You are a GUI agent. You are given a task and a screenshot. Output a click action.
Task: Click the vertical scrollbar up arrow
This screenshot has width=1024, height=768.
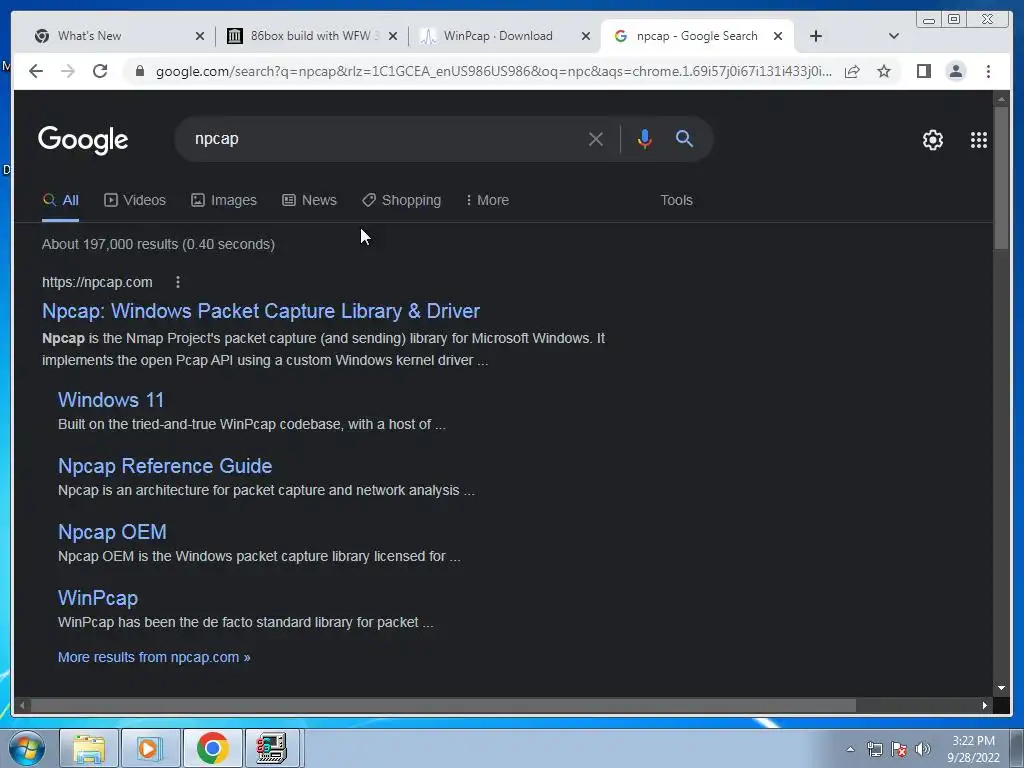pos(1001,99)
